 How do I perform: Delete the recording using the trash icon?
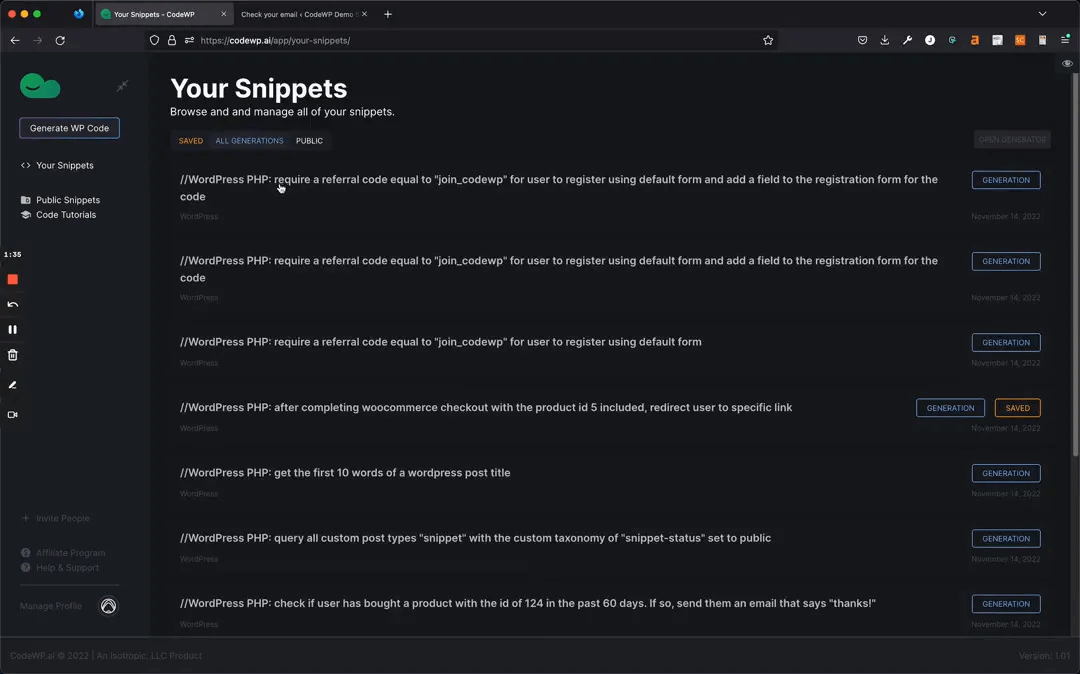point(13,355)
